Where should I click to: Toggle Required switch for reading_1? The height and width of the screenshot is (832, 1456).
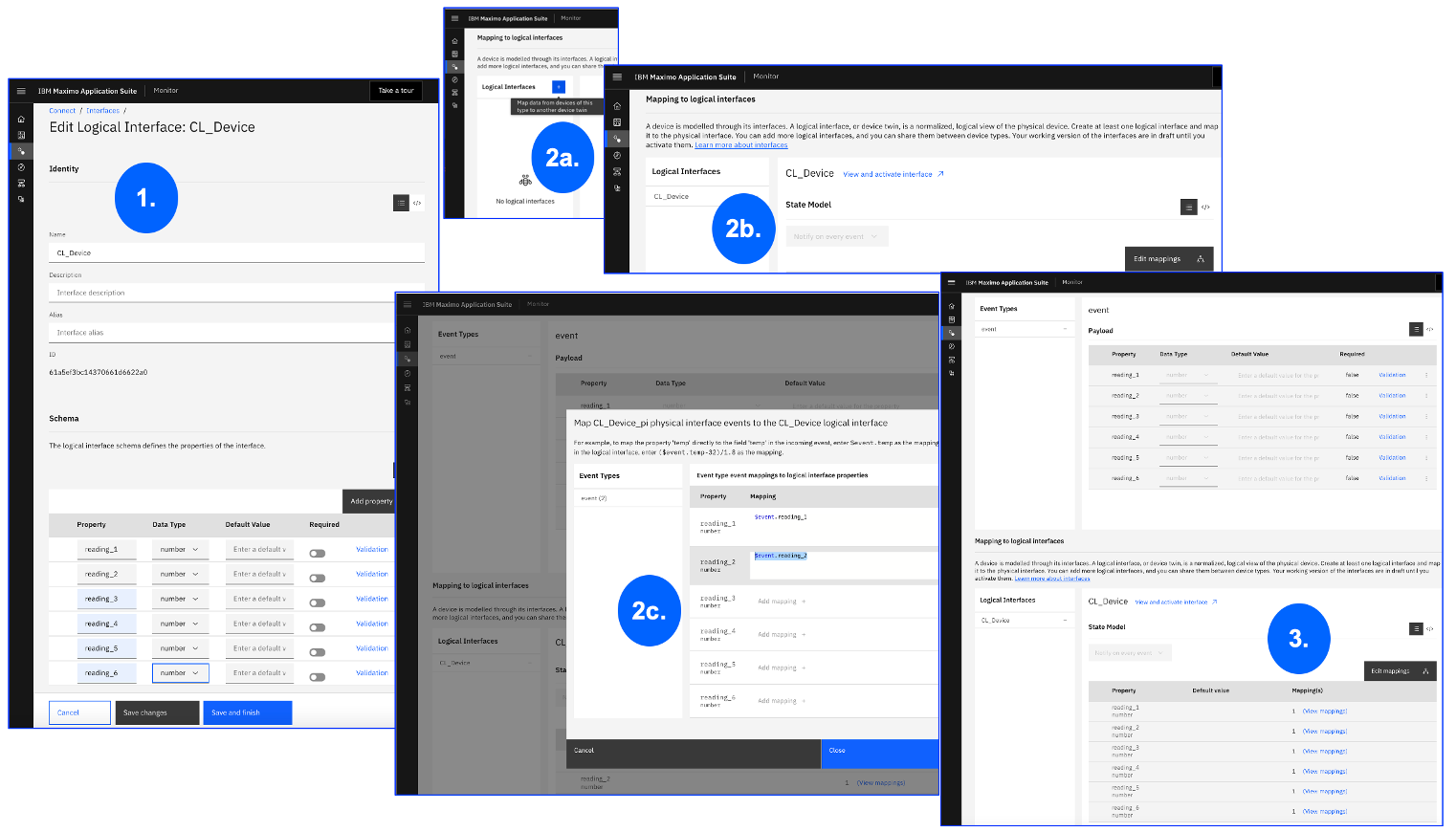(318, 554)
